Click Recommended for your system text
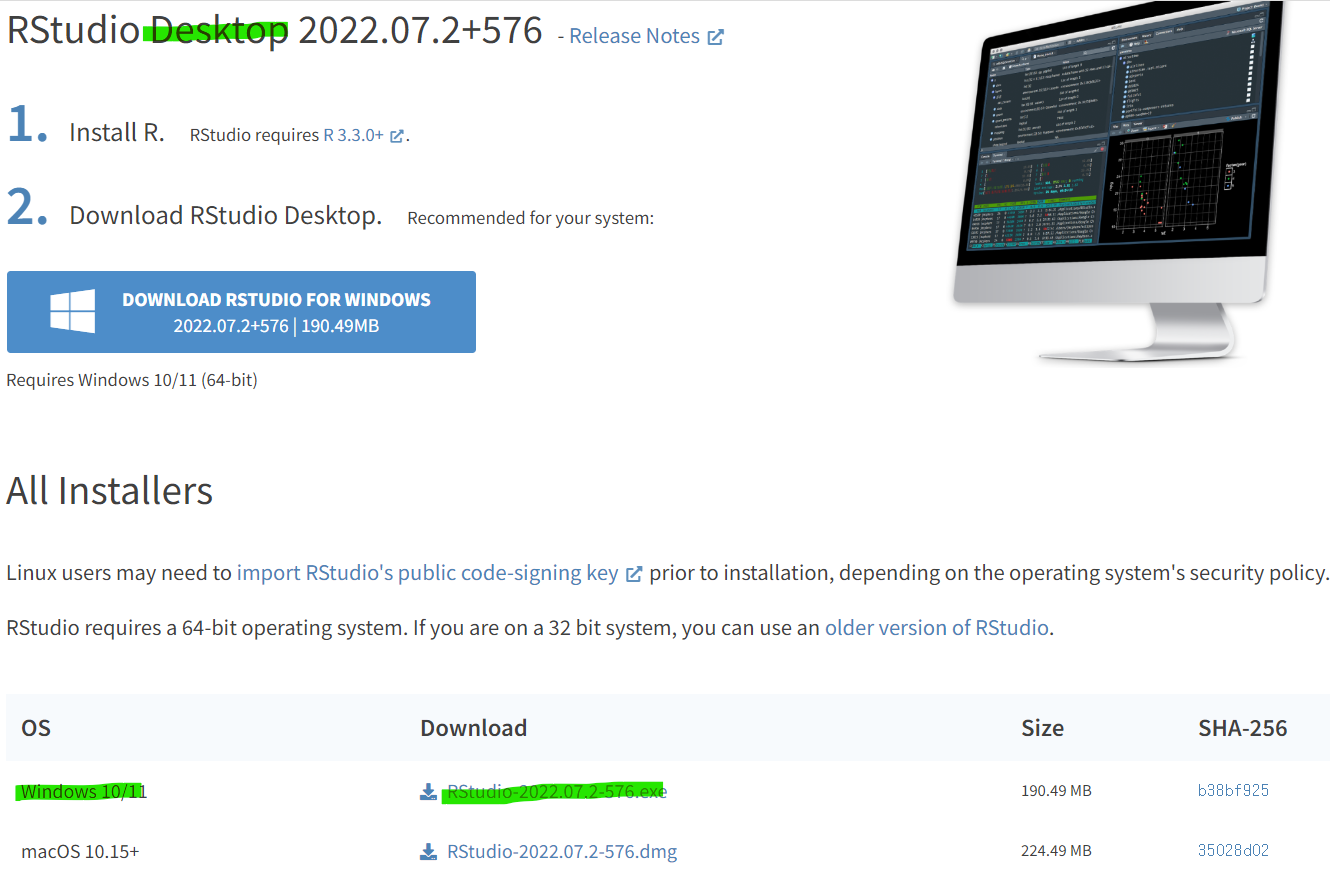Viewport: 1330px width, 877px height. 530,218
